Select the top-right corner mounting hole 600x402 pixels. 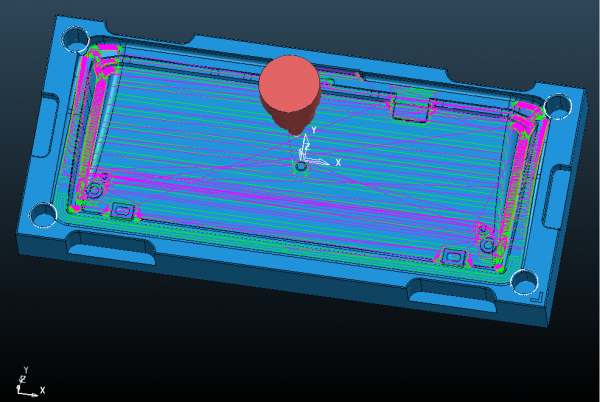click(557, 106)
